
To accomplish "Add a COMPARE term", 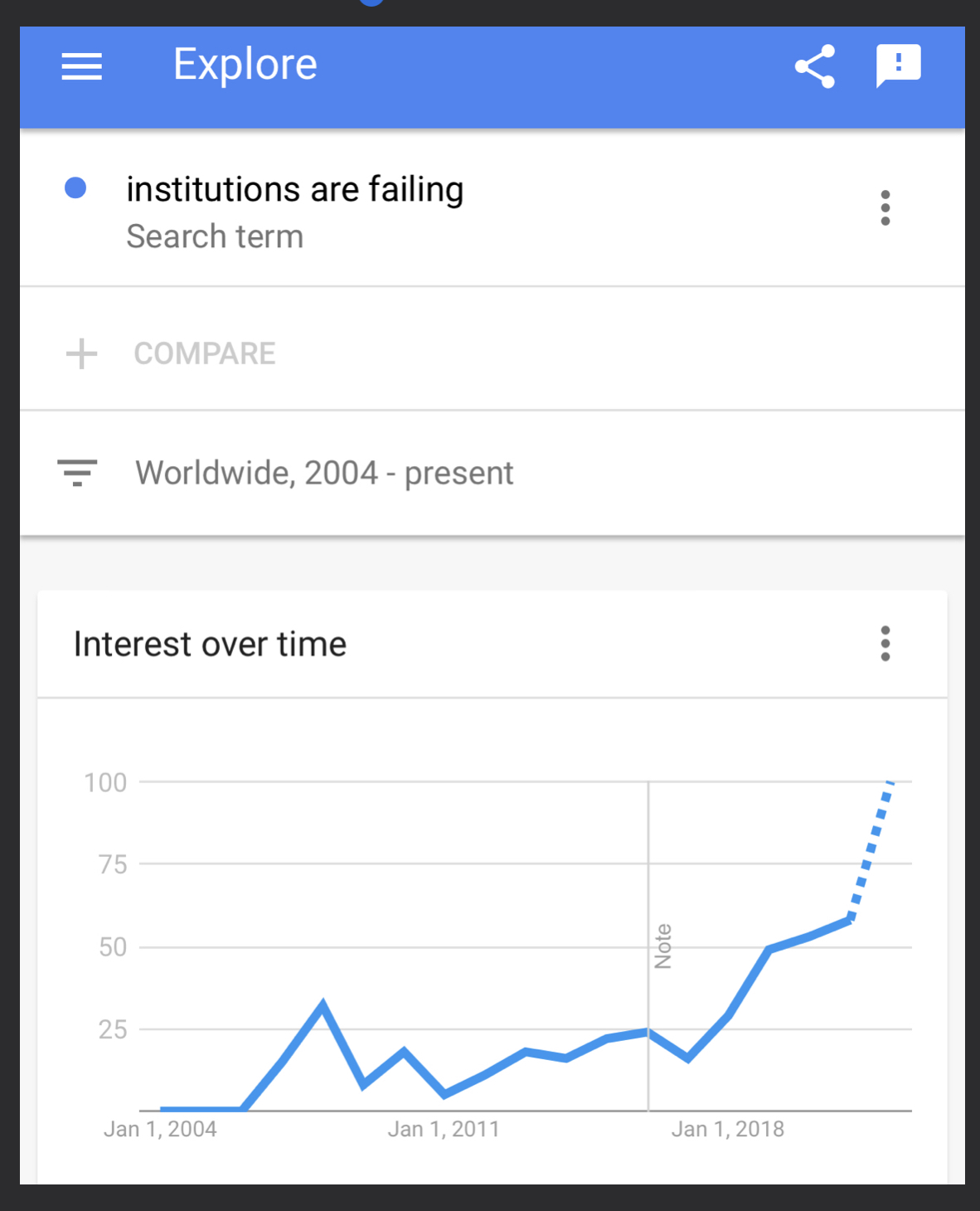I will 204,353.
